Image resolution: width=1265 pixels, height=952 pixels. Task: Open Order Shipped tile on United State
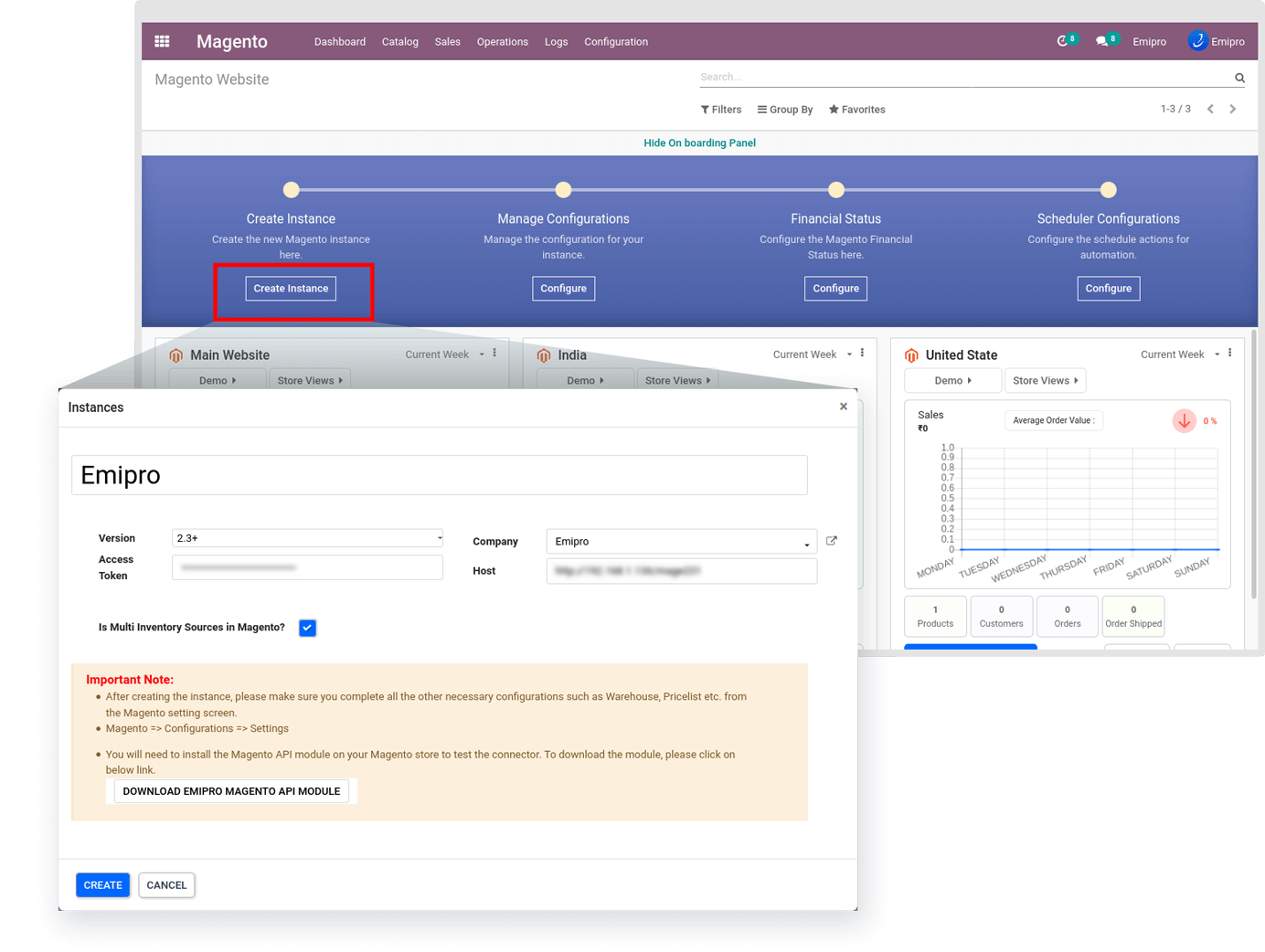[x=1133, y=616]
